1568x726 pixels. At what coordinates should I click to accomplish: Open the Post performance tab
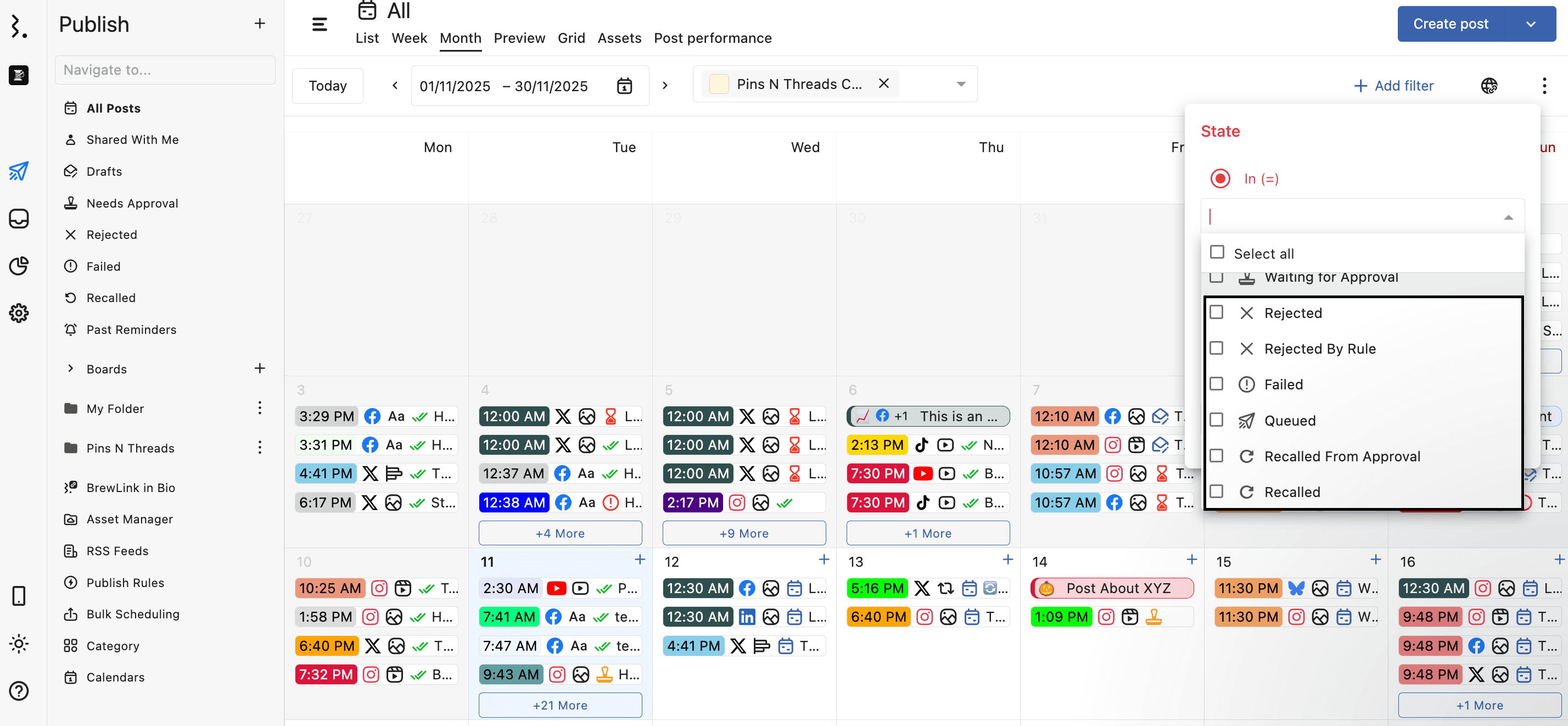(x=712, y=38)
